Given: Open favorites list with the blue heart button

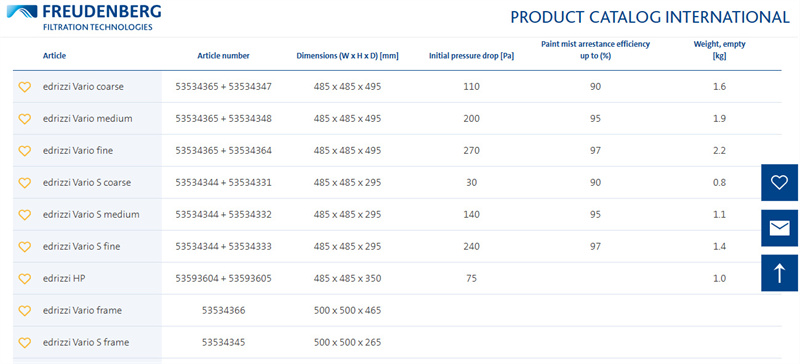Looking at the screenshot, I should (x=779, y=182).
